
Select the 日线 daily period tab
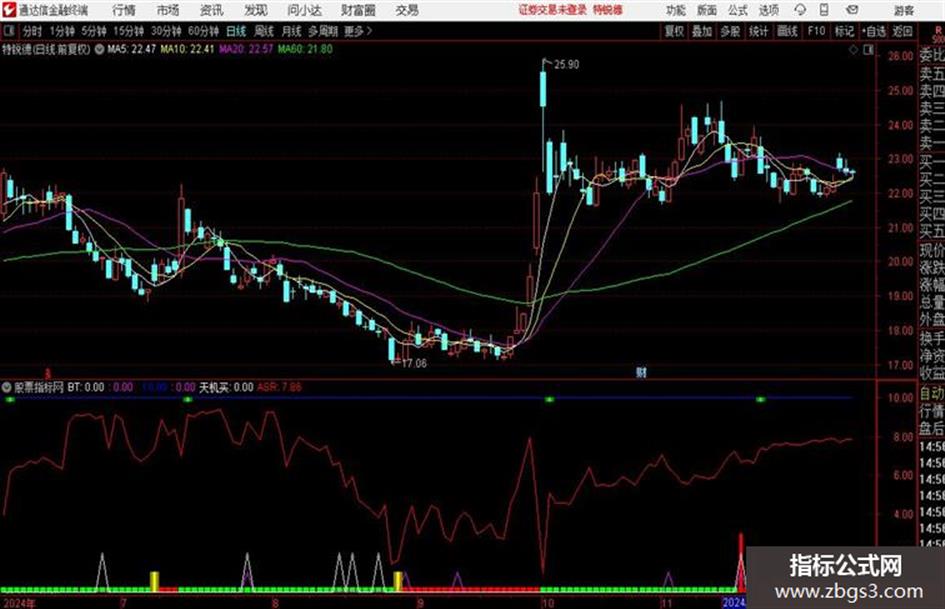(236, 31)
